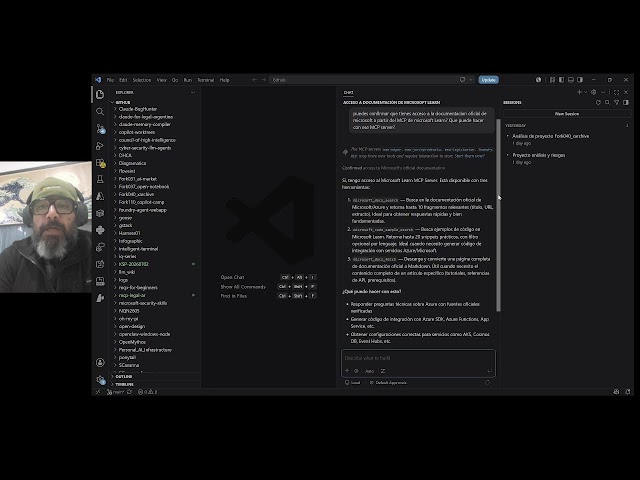Open the Auto model picker in chat input

[x=369, y=371]
